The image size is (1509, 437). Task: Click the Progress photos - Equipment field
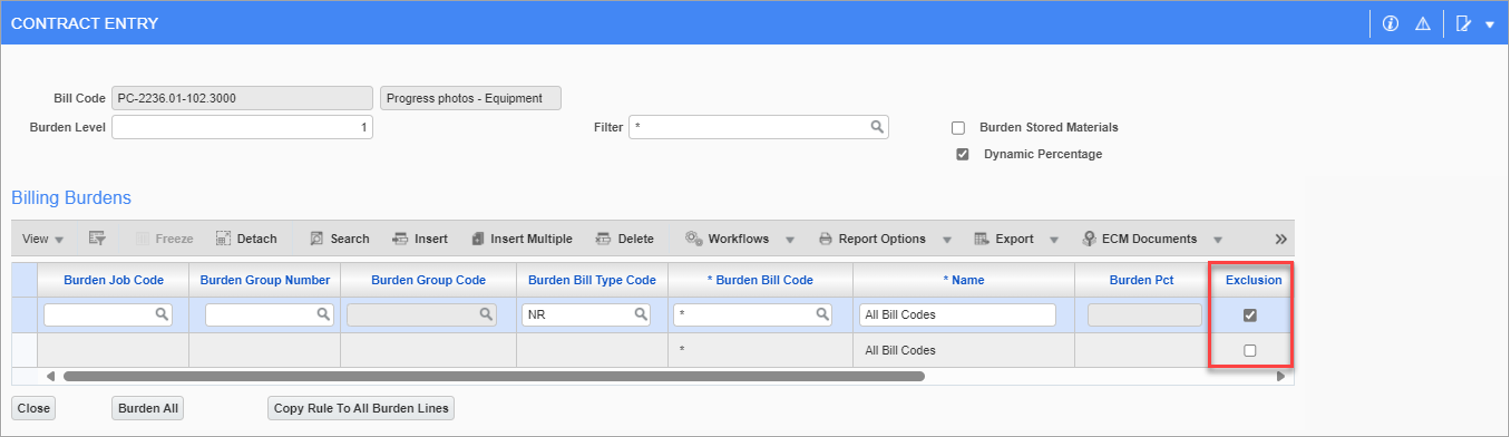pos(471,98)
